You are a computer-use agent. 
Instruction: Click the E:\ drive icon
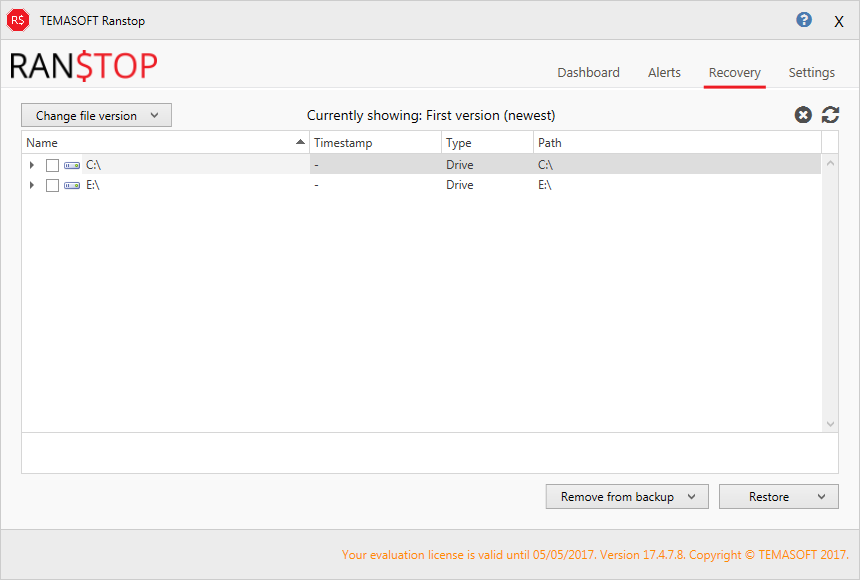(73, 185)
